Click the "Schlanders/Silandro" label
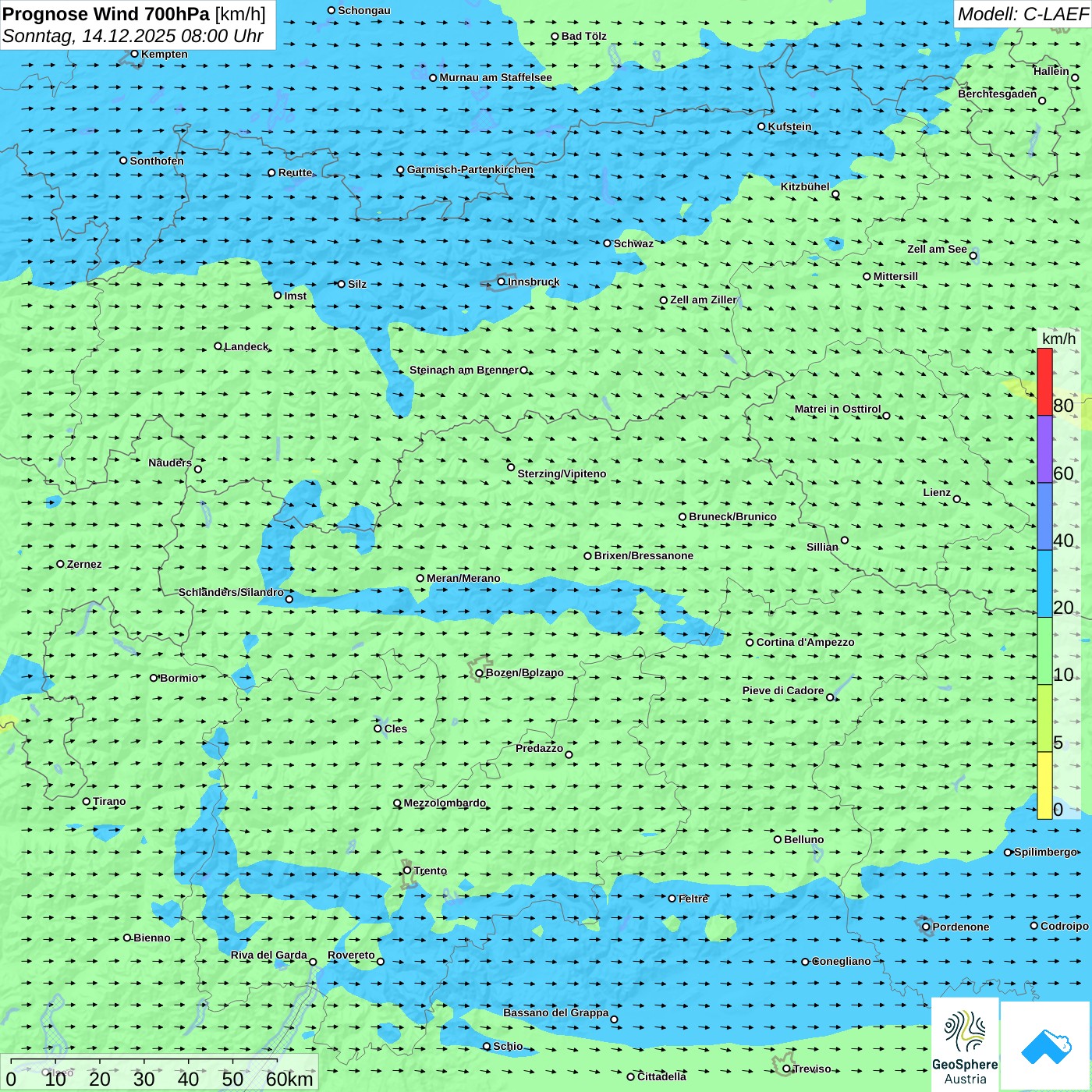The height and width of the screenshot is (1092, 1092). coord(231,592)
